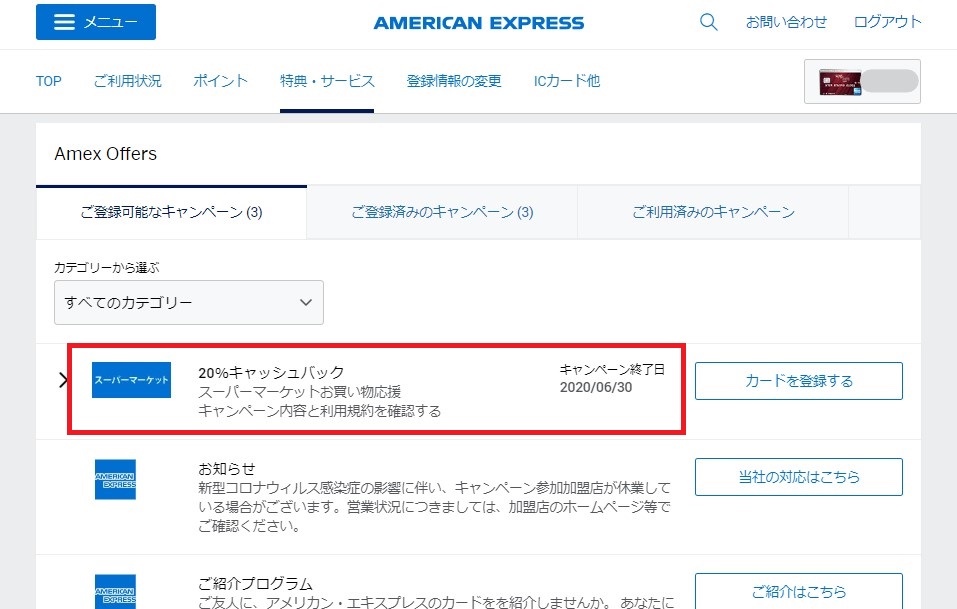Open search with the magnifier icon
Image resolution: width=957 pixels, height=609 pixels.
(708, 22)
